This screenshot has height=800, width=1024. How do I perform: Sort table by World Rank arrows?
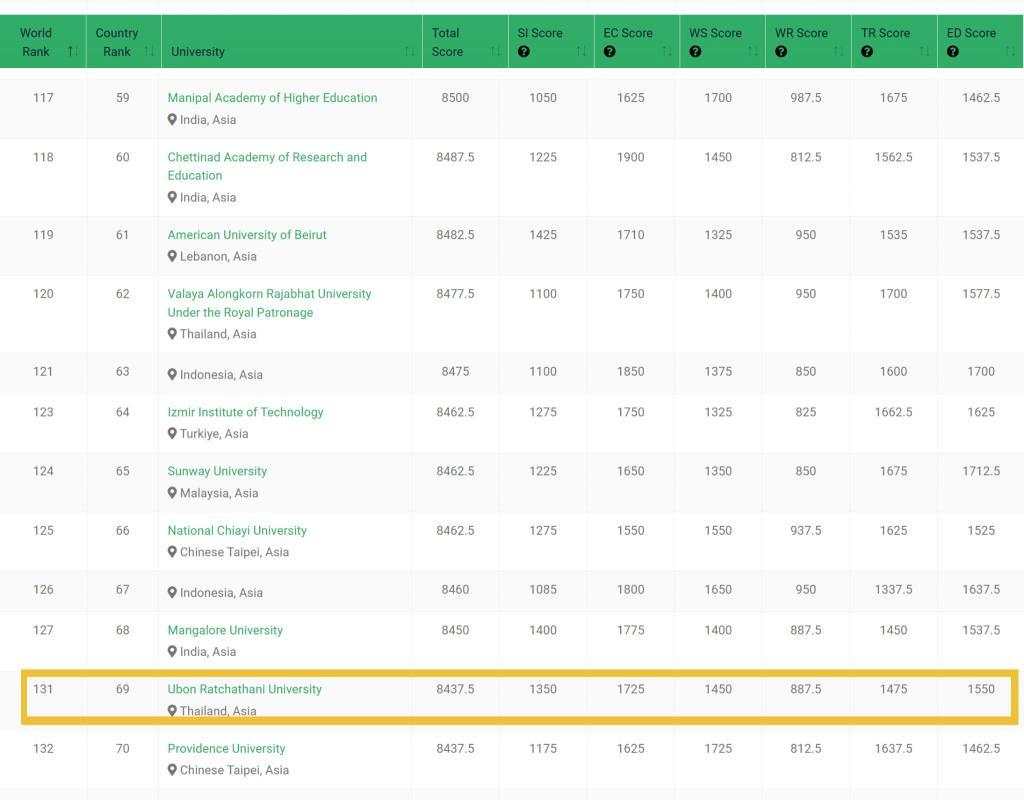(x=72, y=52)
